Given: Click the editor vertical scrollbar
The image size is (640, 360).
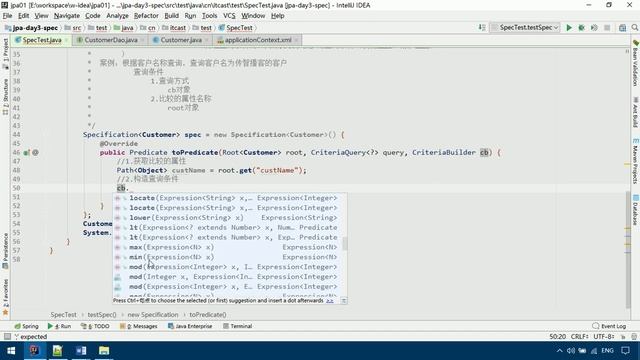Looking at the screenshot, I should [628, 250].
